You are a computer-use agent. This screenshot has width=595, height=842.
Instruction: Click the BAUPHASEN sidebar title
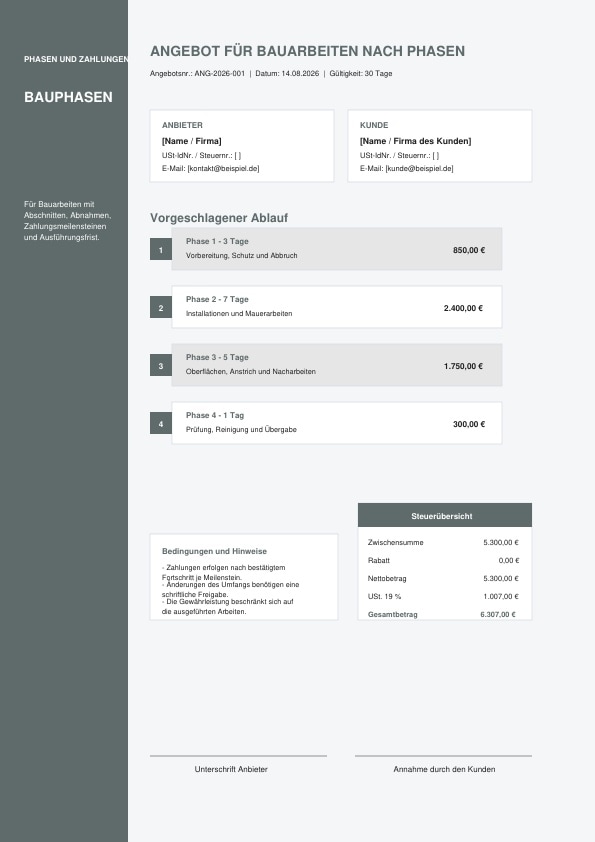(68, 97)
